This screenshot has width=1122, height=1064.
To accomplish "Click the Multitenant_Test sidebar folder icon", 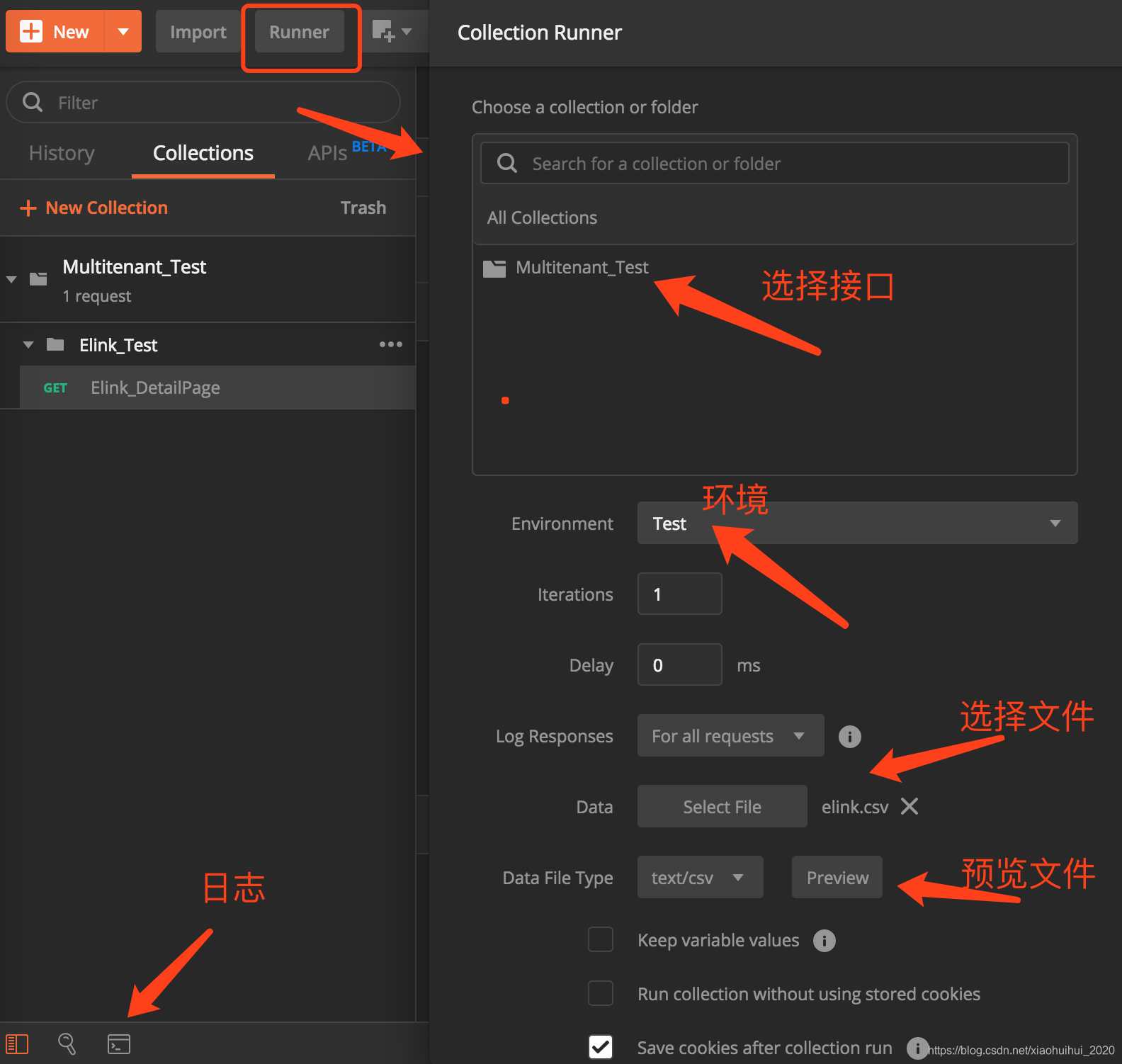I will tap(38, 279).
